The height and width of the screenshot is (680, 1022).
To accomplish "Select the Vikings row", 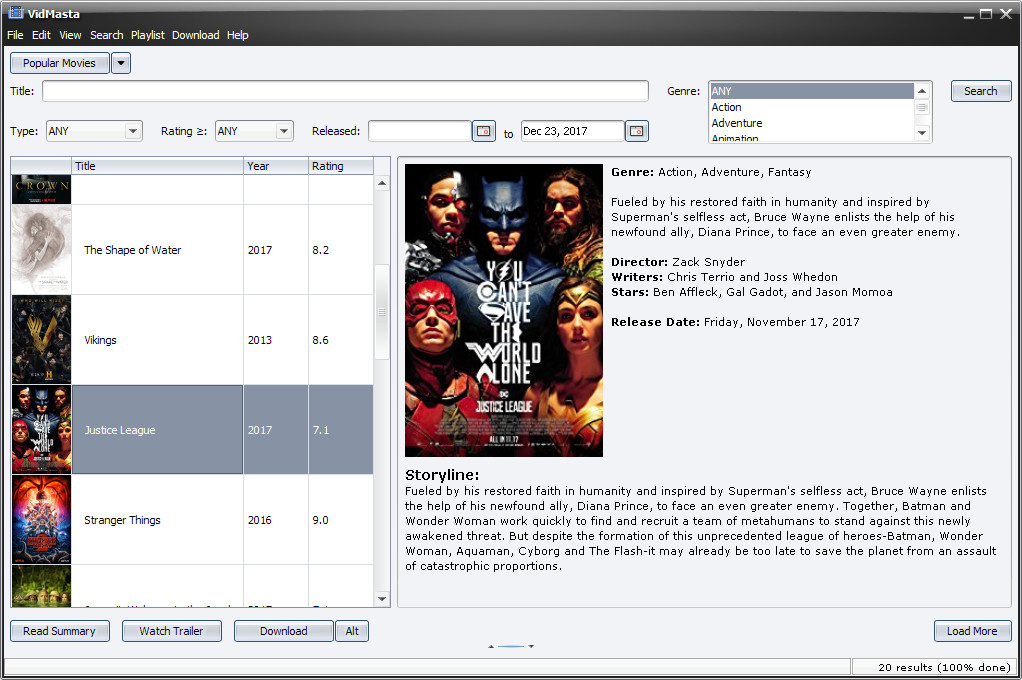I will [x=192, y=340].
